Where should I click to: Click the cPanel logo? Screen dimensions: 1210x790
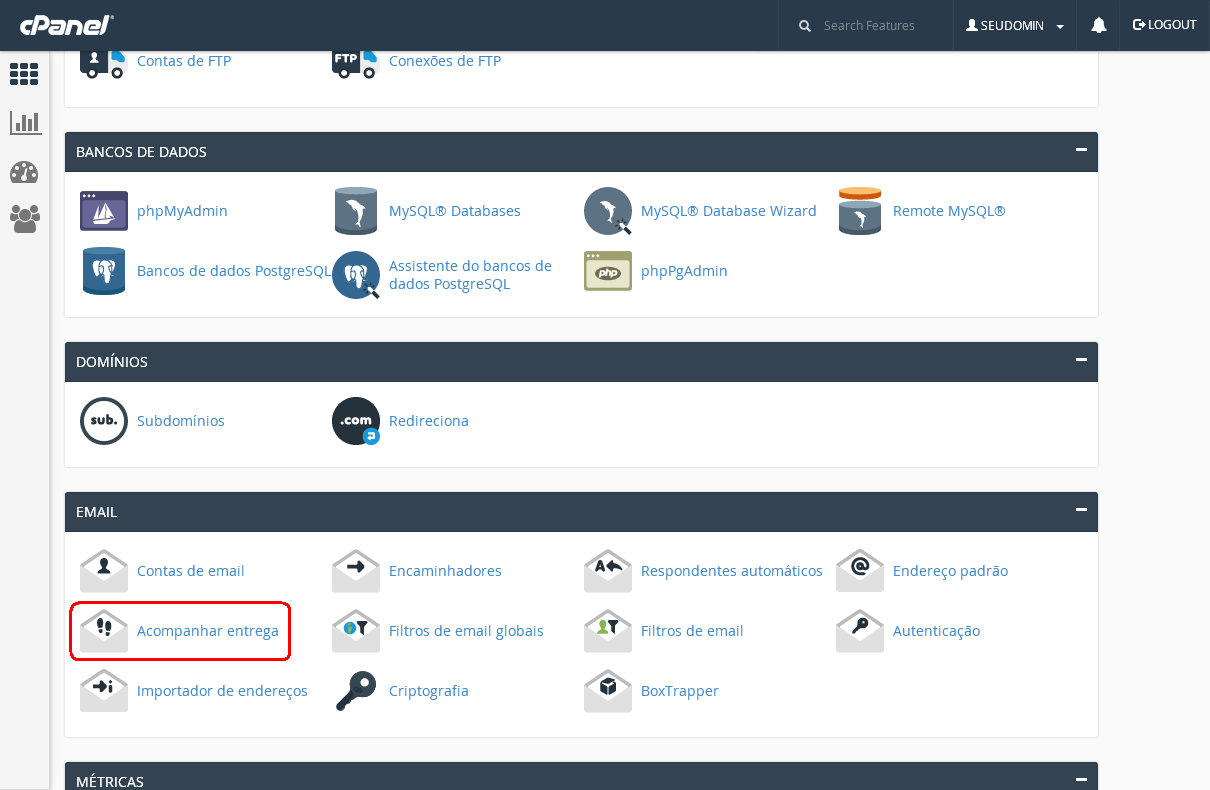[65, 26]
